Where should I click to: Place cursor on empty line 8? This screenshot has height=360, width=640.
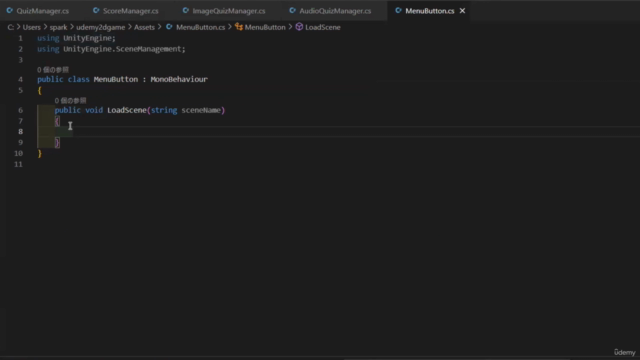tap(339, 132)
